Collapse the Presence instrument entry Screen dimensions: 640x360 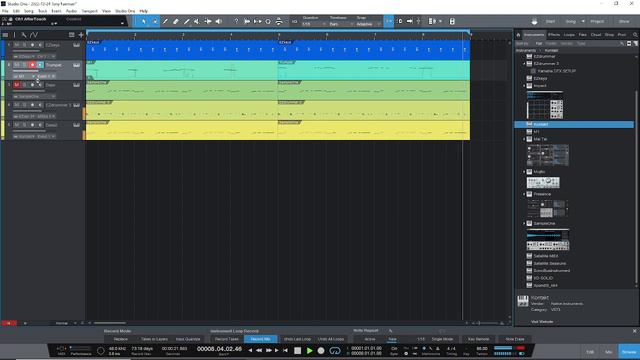point(524,194)
